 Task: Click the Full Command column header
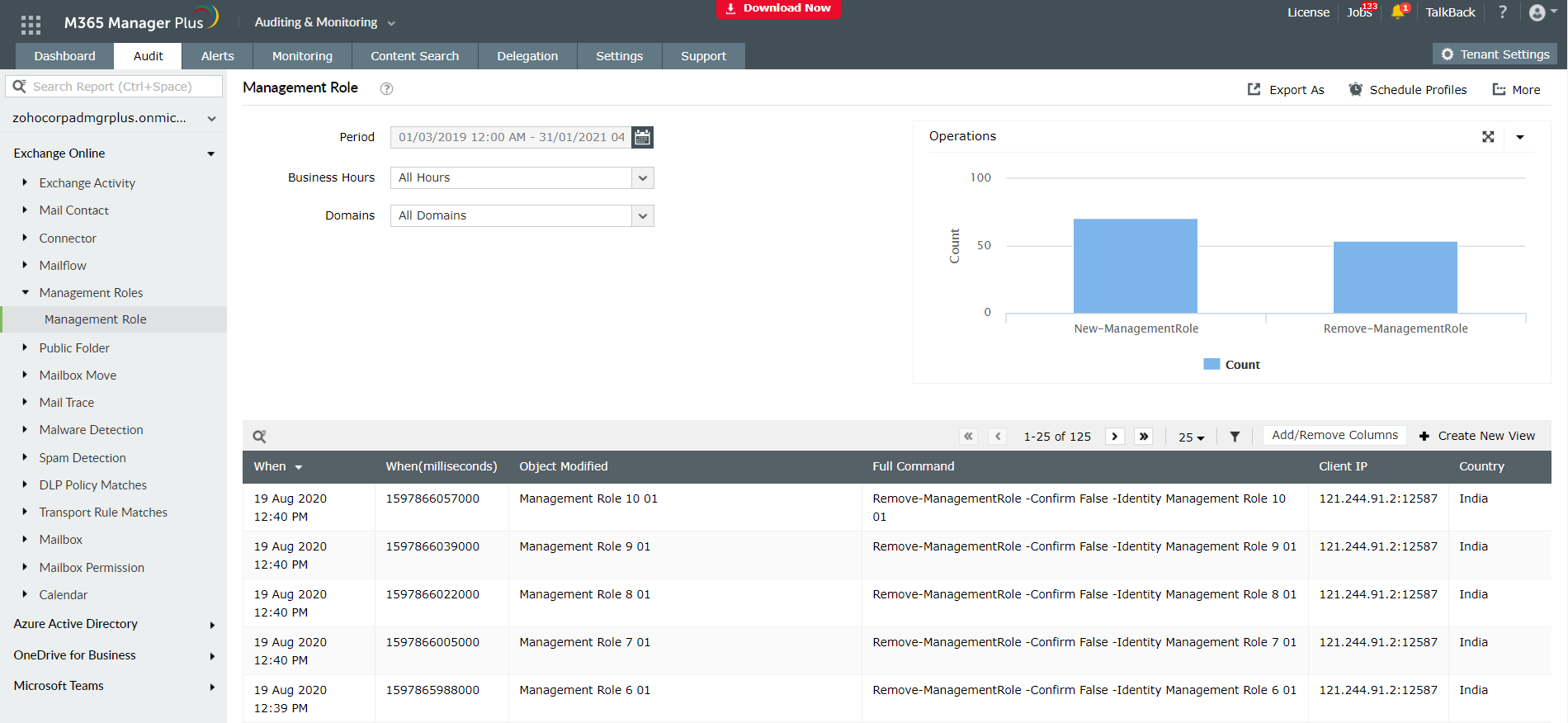pos(914,466)
